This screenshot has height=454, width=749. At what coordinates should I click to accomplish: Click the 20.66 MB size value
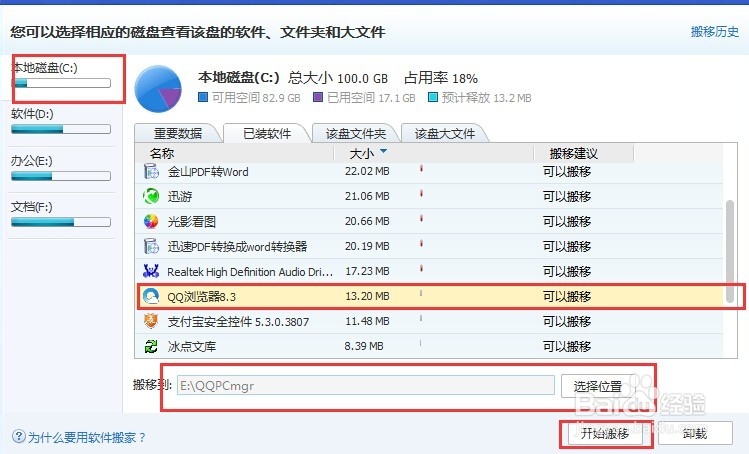tap(367, 221)
